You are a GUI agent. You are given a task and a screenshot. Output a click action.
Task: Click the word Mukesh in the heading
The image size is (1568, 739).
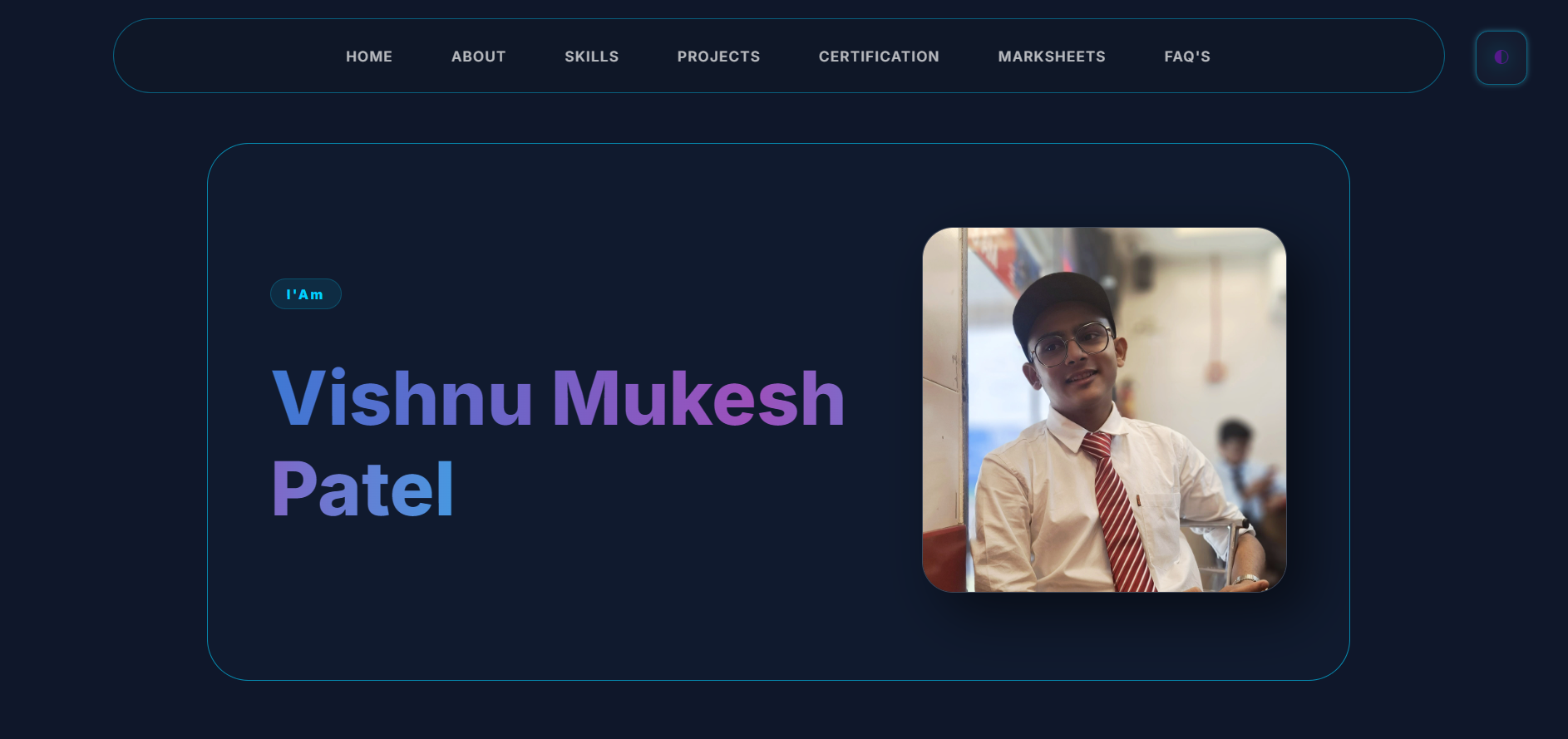[x=698, y=399]
